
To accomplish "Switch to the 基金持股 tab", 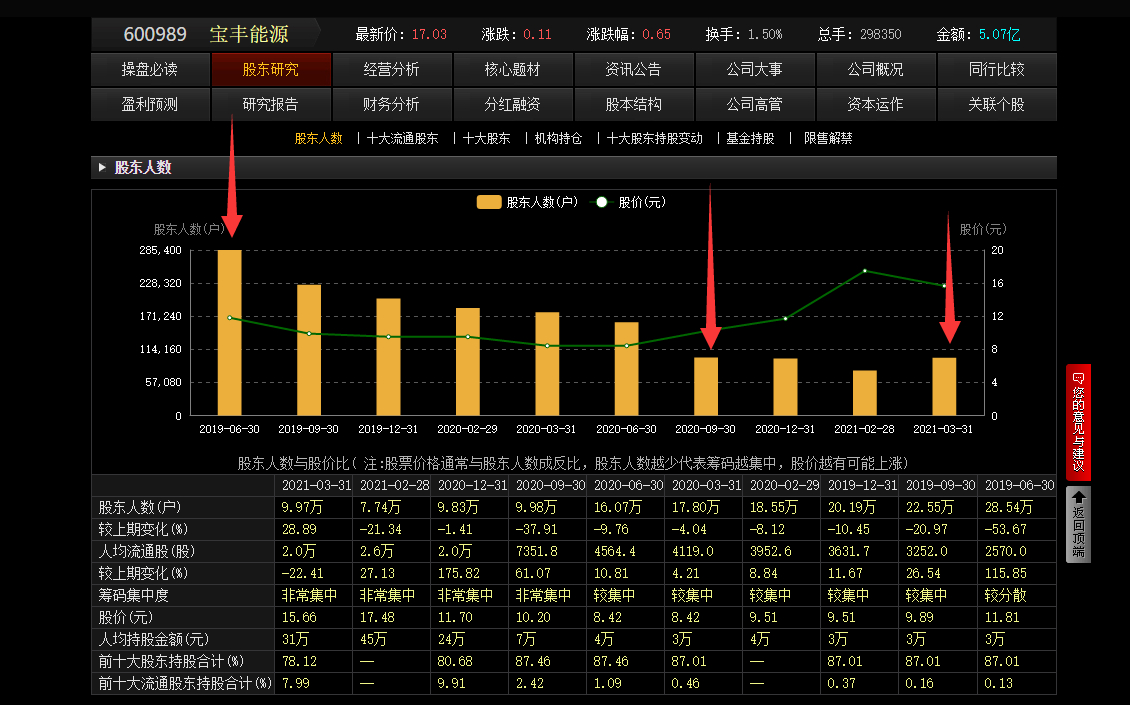I will pos(750,138).
